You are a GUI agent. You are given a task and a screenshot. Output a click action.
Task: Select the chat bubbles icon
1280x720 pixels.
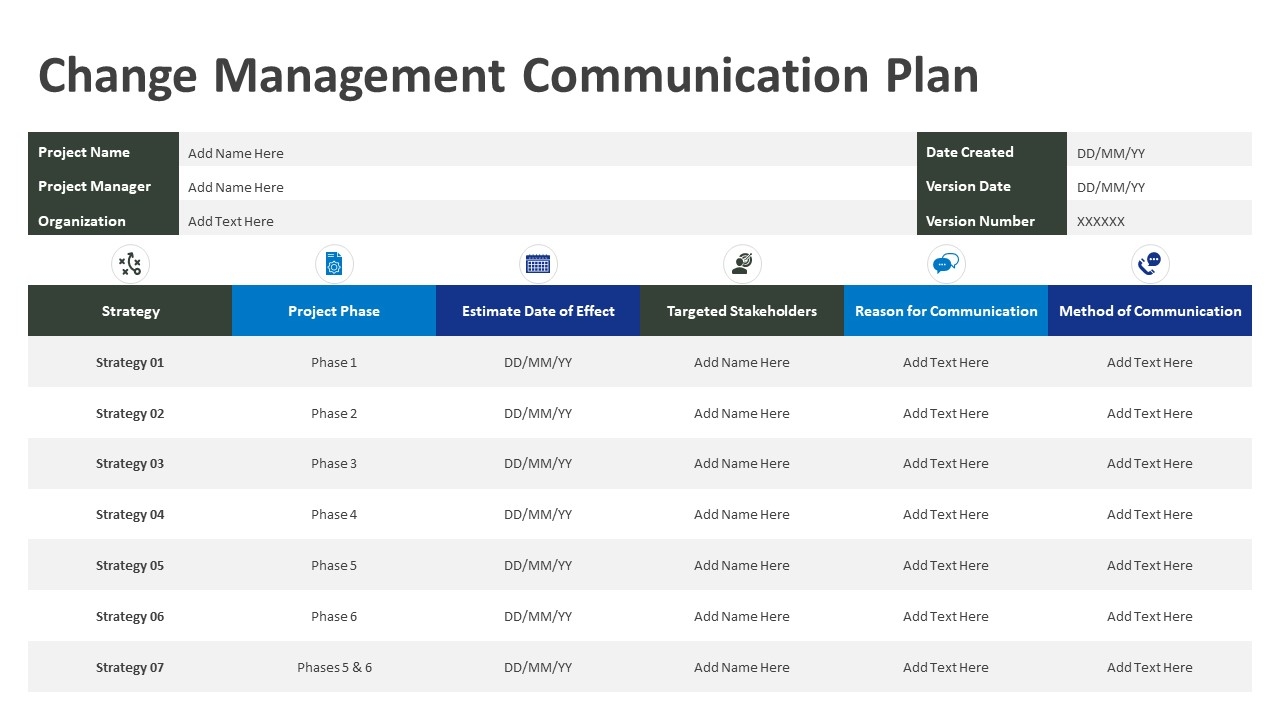(x=945, y=264)
